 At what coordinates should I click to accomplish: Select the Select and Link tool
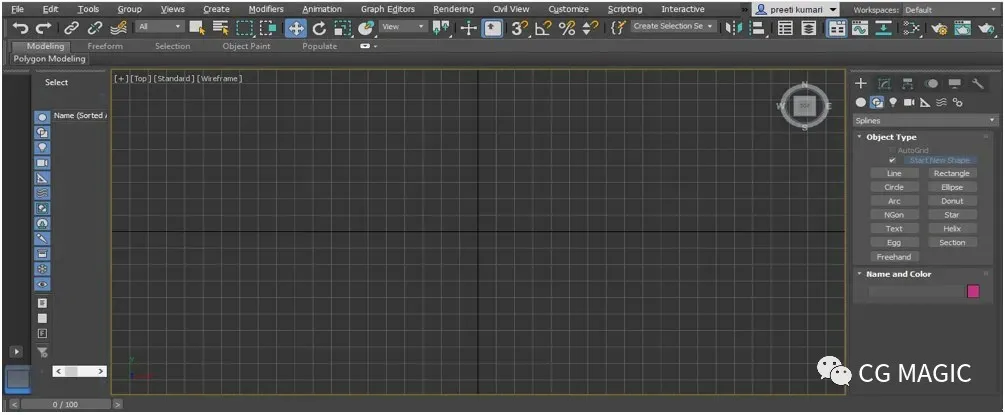tap(72, 28)
